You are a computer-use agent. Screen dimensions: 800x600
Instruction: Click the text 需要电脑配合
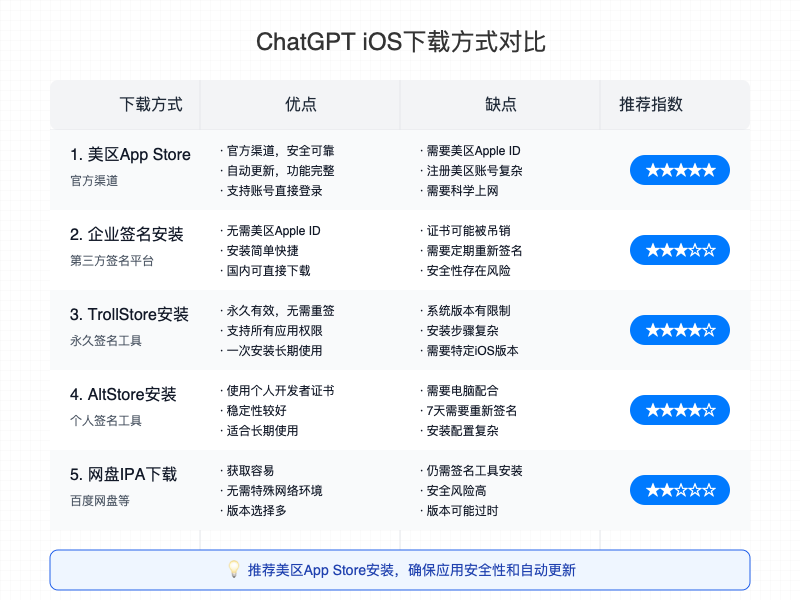[x=462, y=390]
